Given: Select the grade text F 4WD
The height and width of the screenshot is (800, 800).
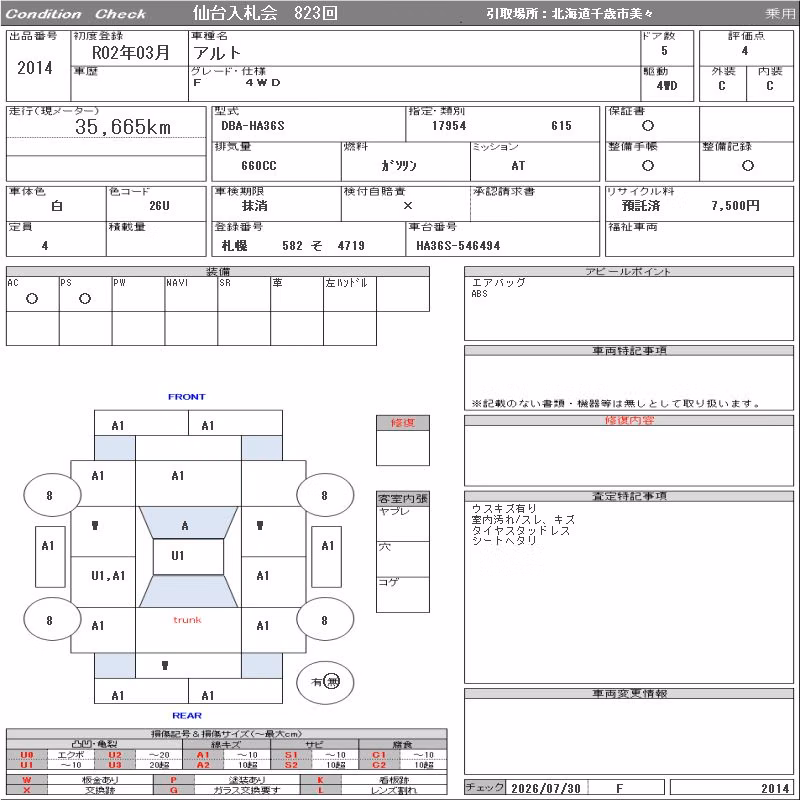Looking at the screenshot, I should (237, 83).
